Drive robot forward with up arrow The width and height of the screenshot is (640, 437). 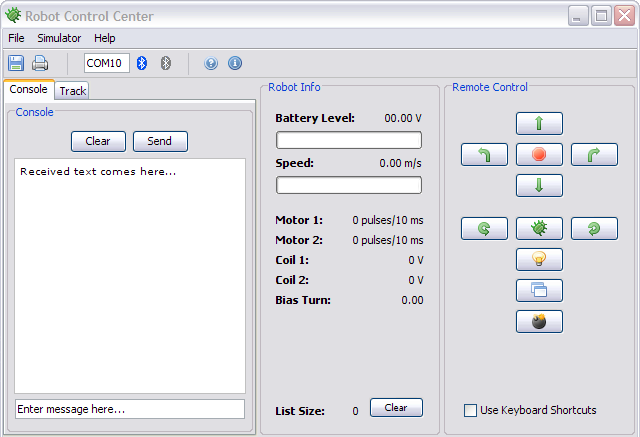(539, 123)
